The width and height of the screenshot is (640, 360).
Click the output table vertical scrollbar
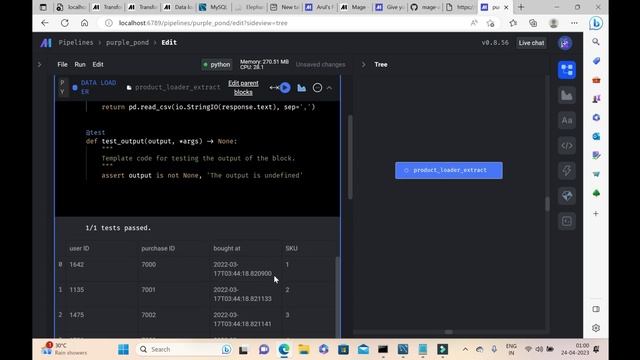(337, 297)
